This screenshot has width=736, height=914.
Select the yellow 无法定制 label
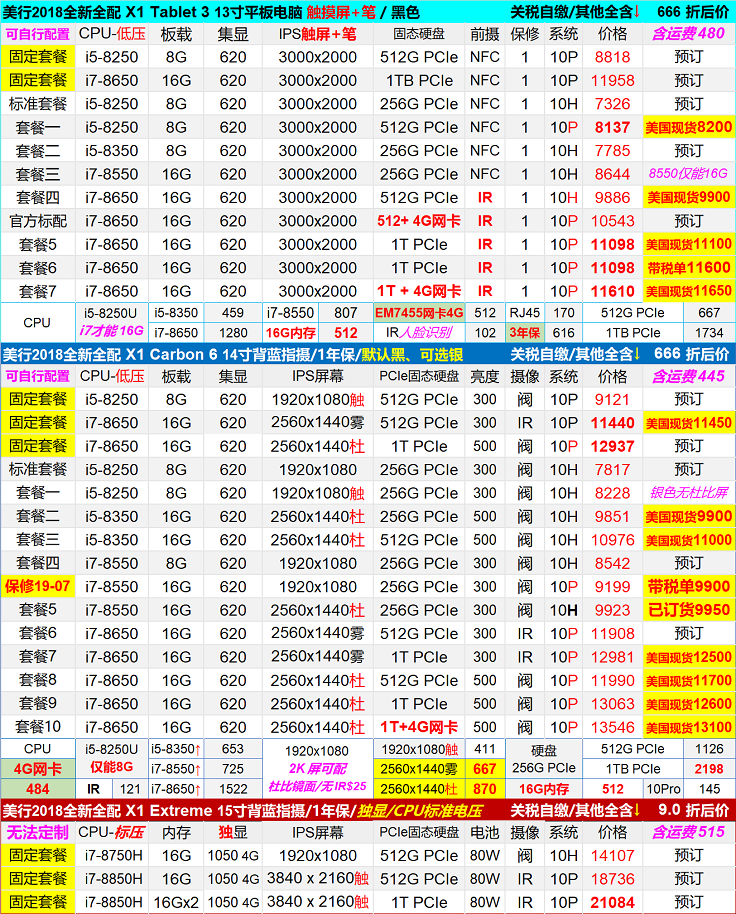coord(38,832)
